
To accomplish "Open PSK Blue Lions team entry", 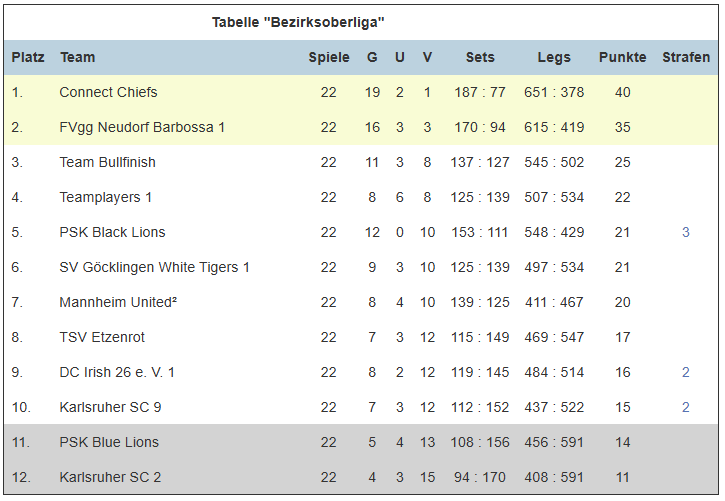I will 109,442.
